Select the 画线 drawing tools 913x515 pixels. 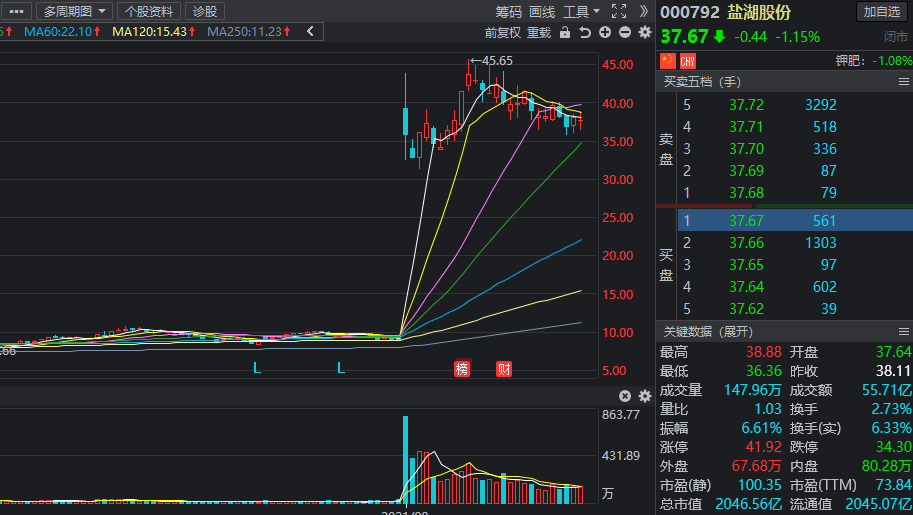(x=542, y=12)
